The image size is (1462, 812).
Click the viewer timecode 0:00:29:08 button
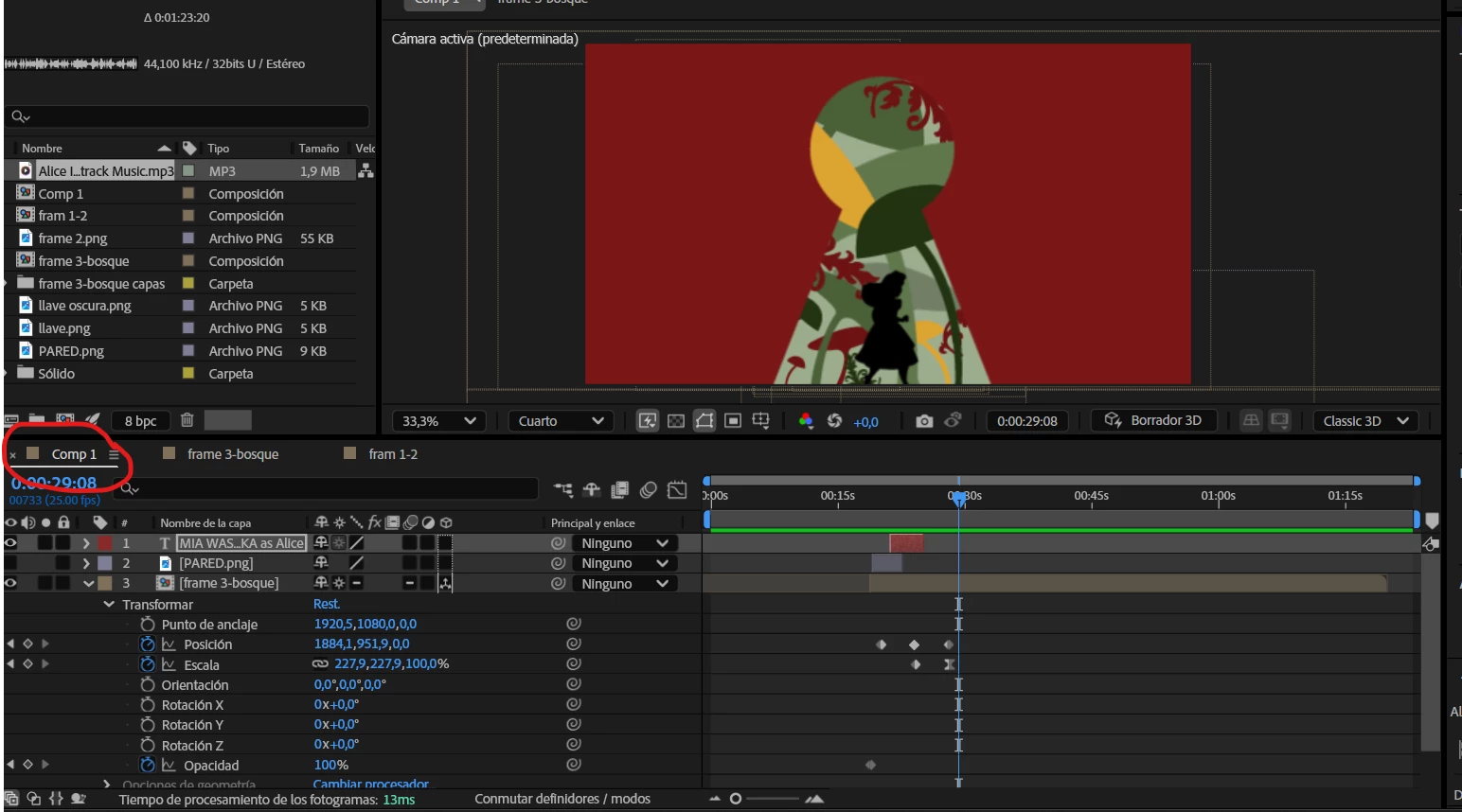1027,421
